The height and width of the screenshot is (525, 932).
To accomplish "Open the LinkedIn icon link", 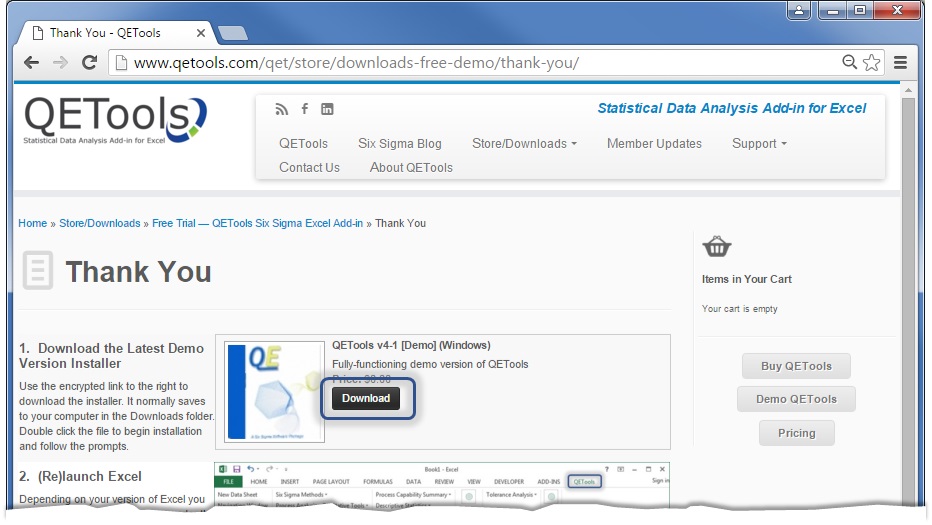I will point(328,109).
